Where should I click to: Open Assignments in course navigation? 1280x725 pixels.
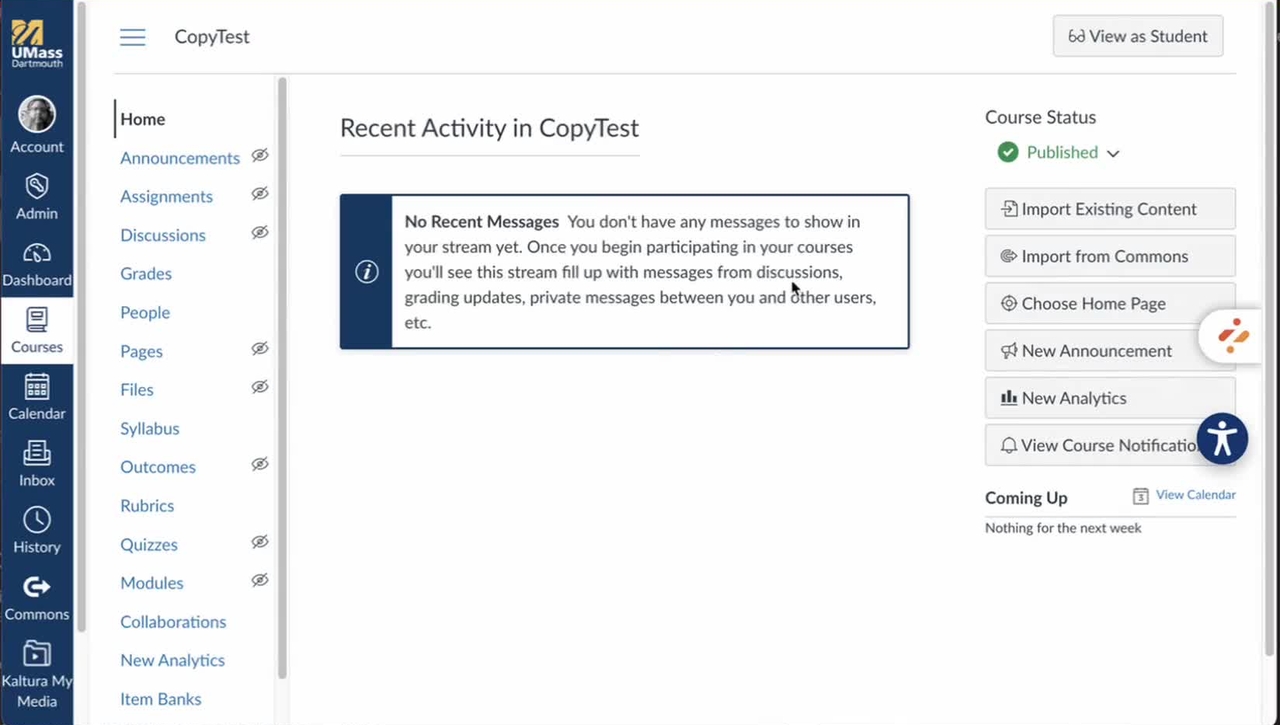(166, 197)
